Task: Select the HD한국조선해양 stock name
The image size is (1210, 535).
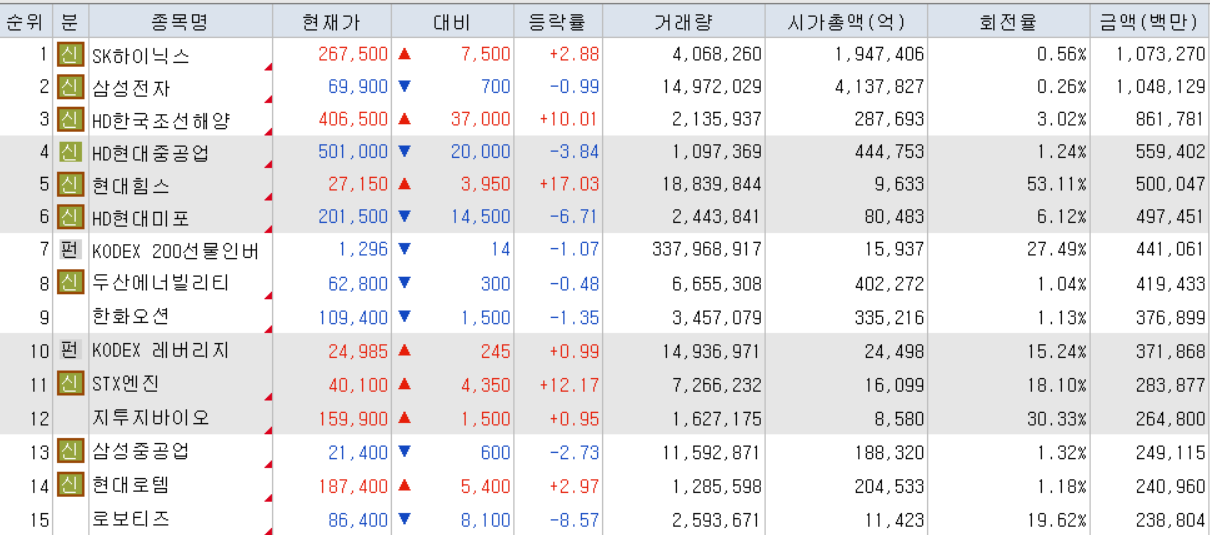Action: 161,120
